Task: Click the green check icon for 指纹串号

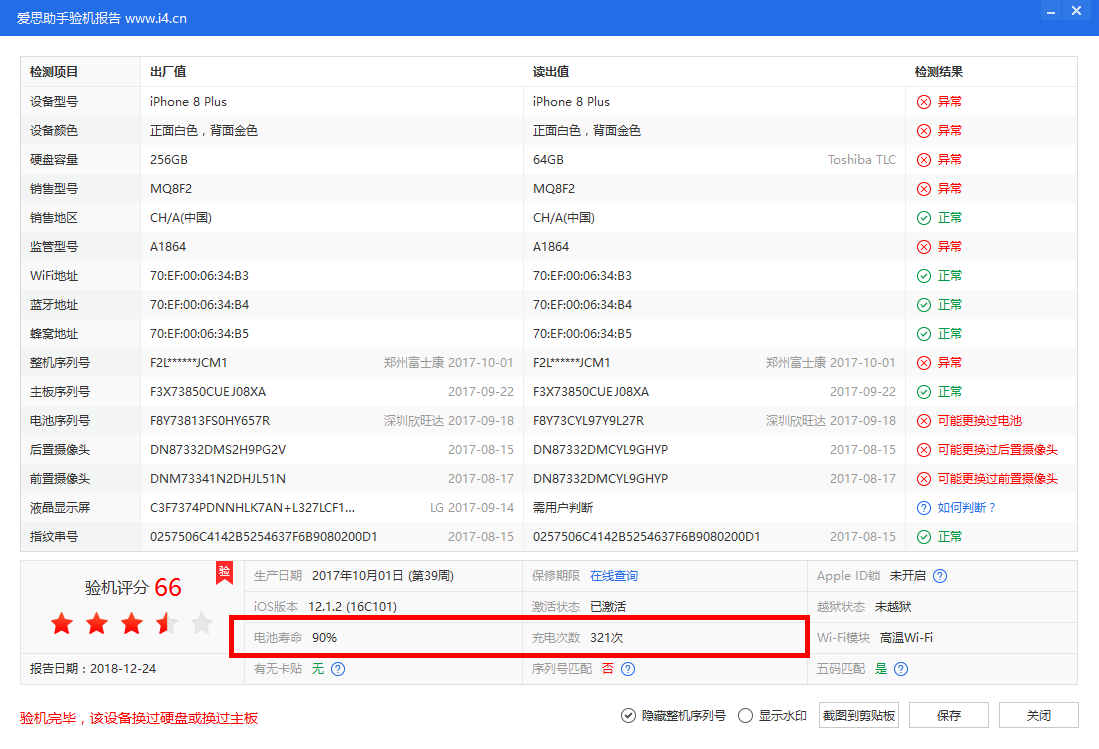Action: (922, 536)
